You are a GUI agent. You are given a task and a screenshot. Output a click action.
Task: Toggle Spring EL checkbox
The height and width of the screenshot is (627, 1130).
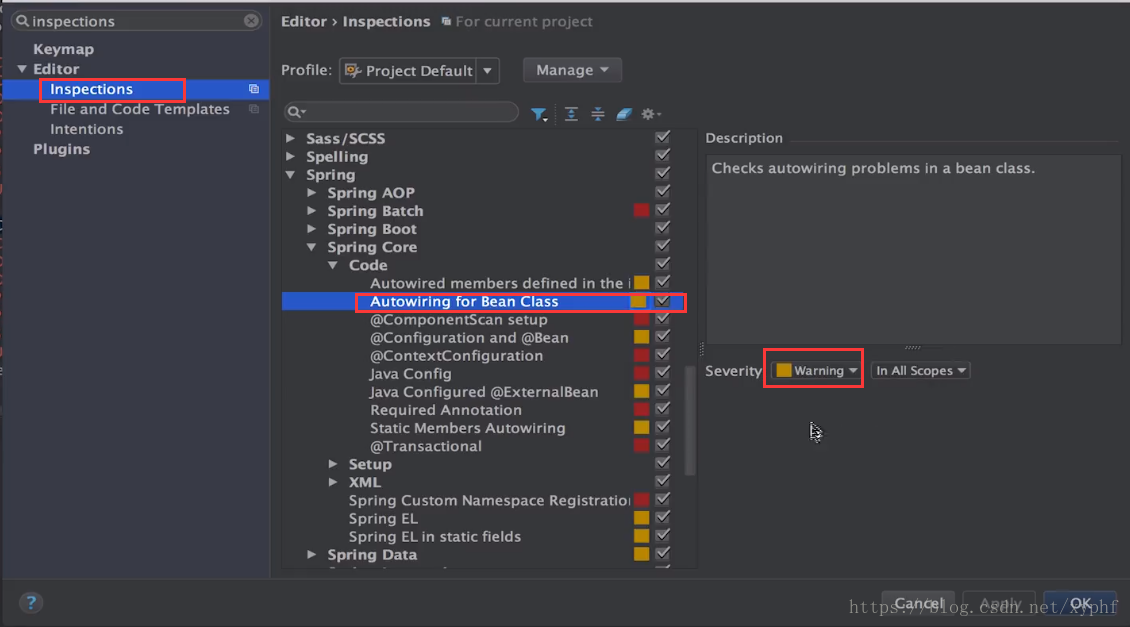point(662,517)
